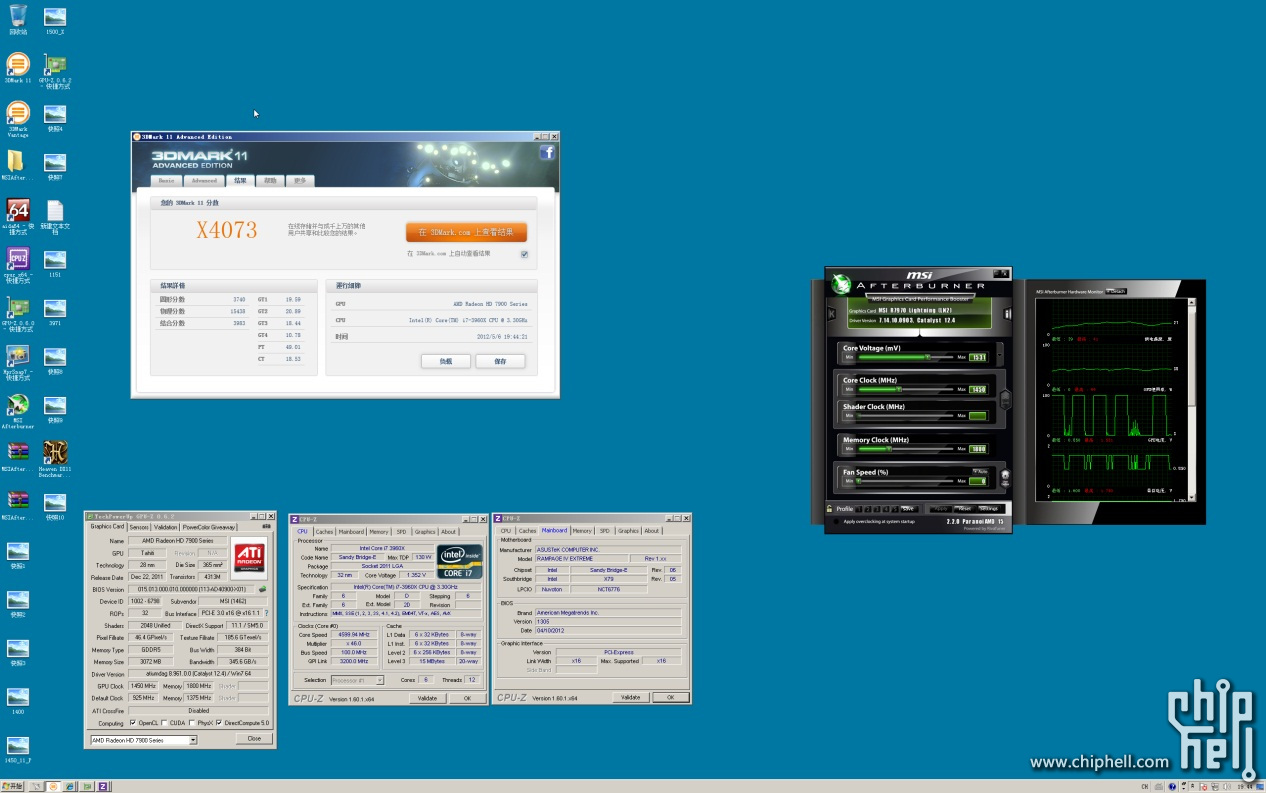Click OK in the Mainboard CPU-Z window
The height and width of the screenshot is (793, 1266).
click(670, 697)
